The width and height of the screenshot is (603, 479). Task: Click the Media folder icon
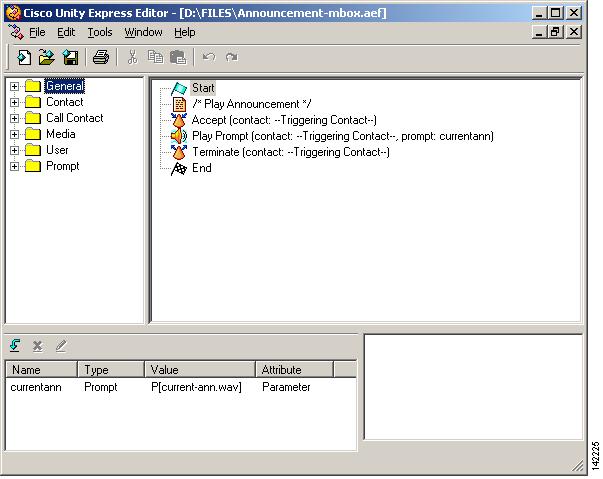33,134
